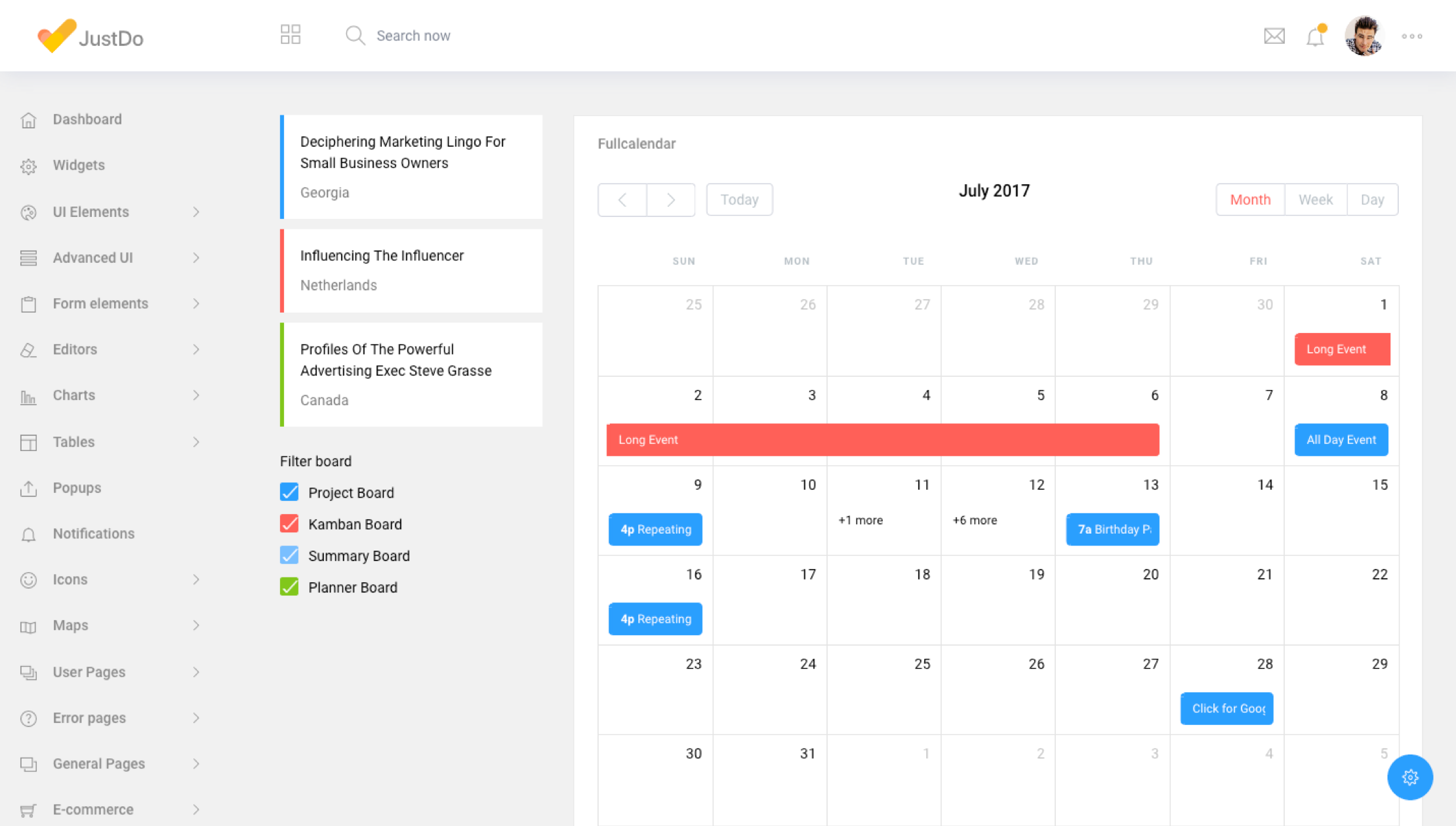
Task: Click the mail envelope icon
Action: (x=1274, y=36)
